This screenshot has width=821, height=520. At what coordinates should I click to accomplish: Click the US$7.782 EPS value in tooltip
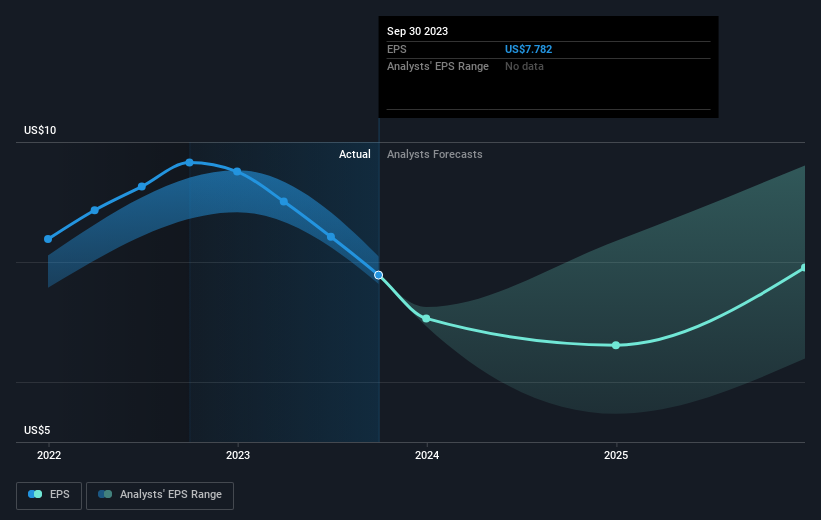tap(528, 49)
